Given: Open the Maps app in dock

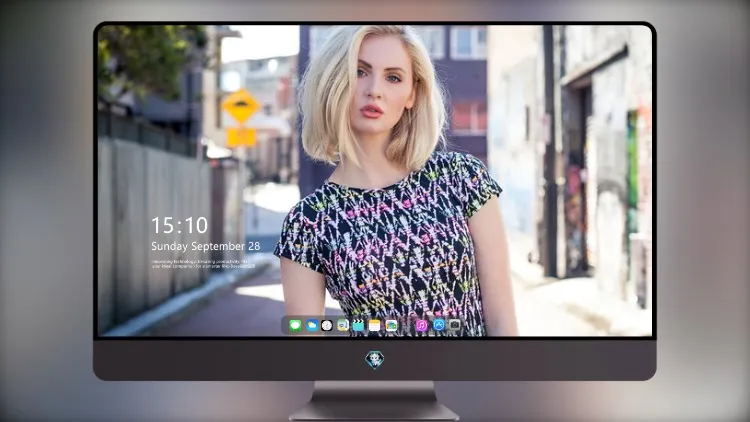Looking at the screenshot, I should click(342, 326).
